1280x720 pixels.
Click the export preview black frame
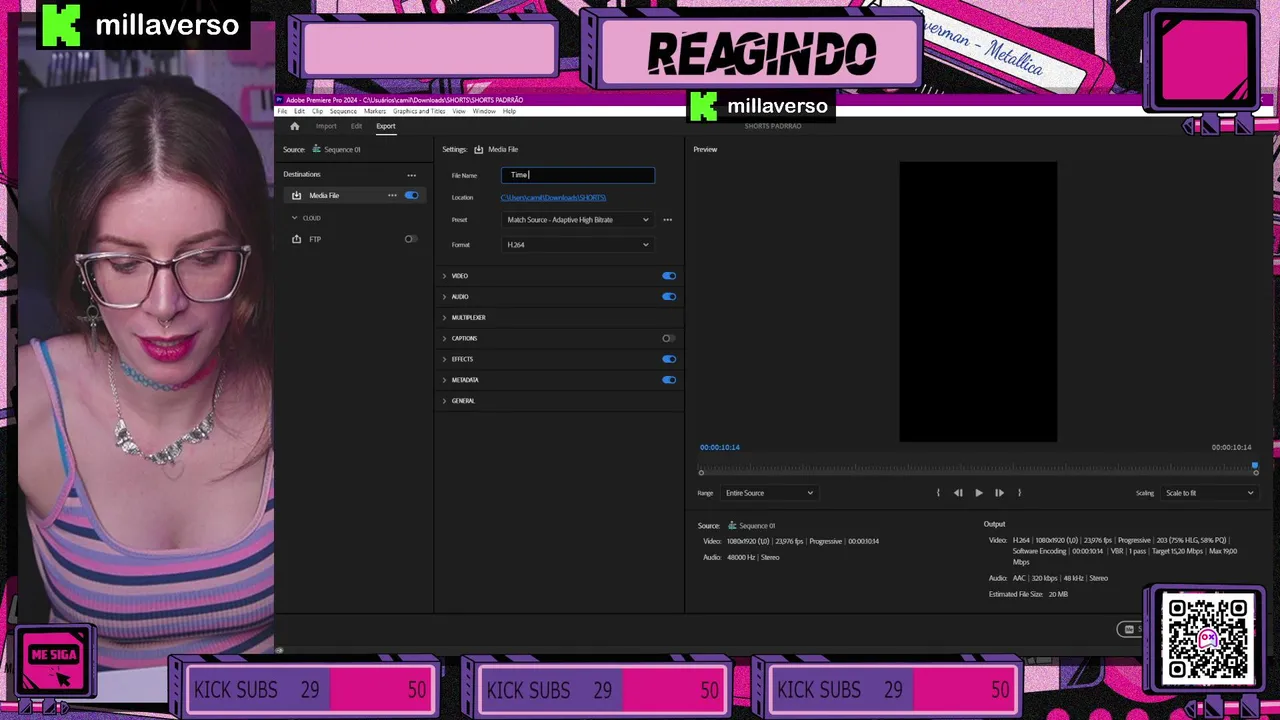click(x=978, y=301)
